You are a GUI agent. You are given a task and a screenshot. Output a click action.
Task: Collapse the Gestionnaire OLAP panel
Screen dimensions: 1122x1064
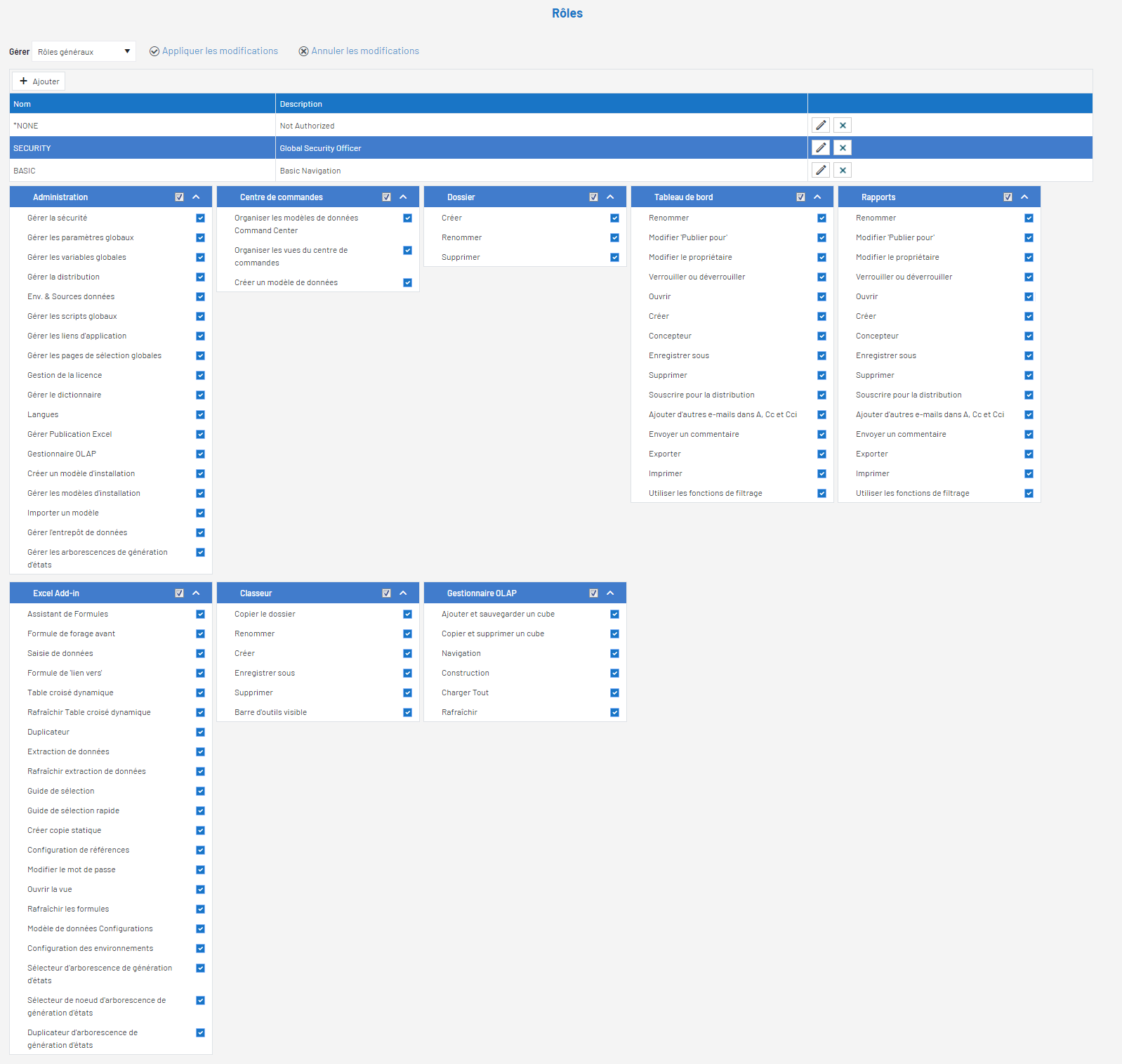610,593
